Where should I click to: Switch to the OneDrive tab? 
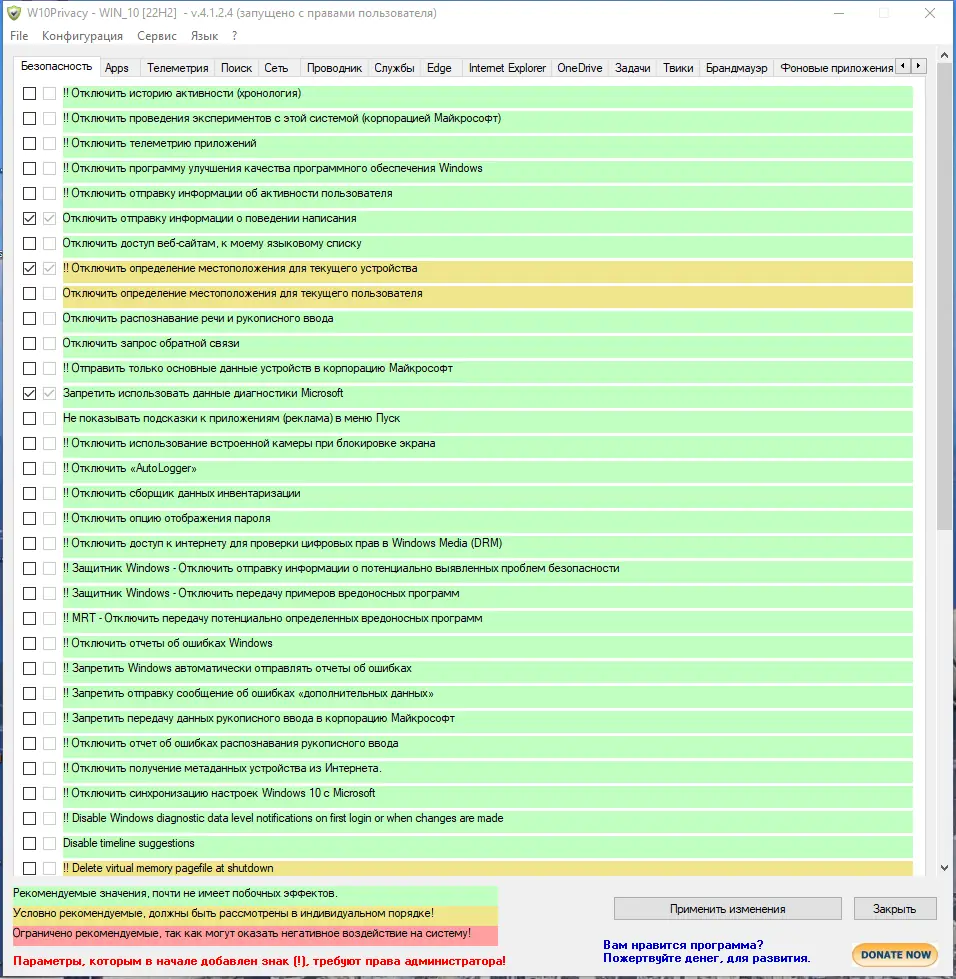579,68
